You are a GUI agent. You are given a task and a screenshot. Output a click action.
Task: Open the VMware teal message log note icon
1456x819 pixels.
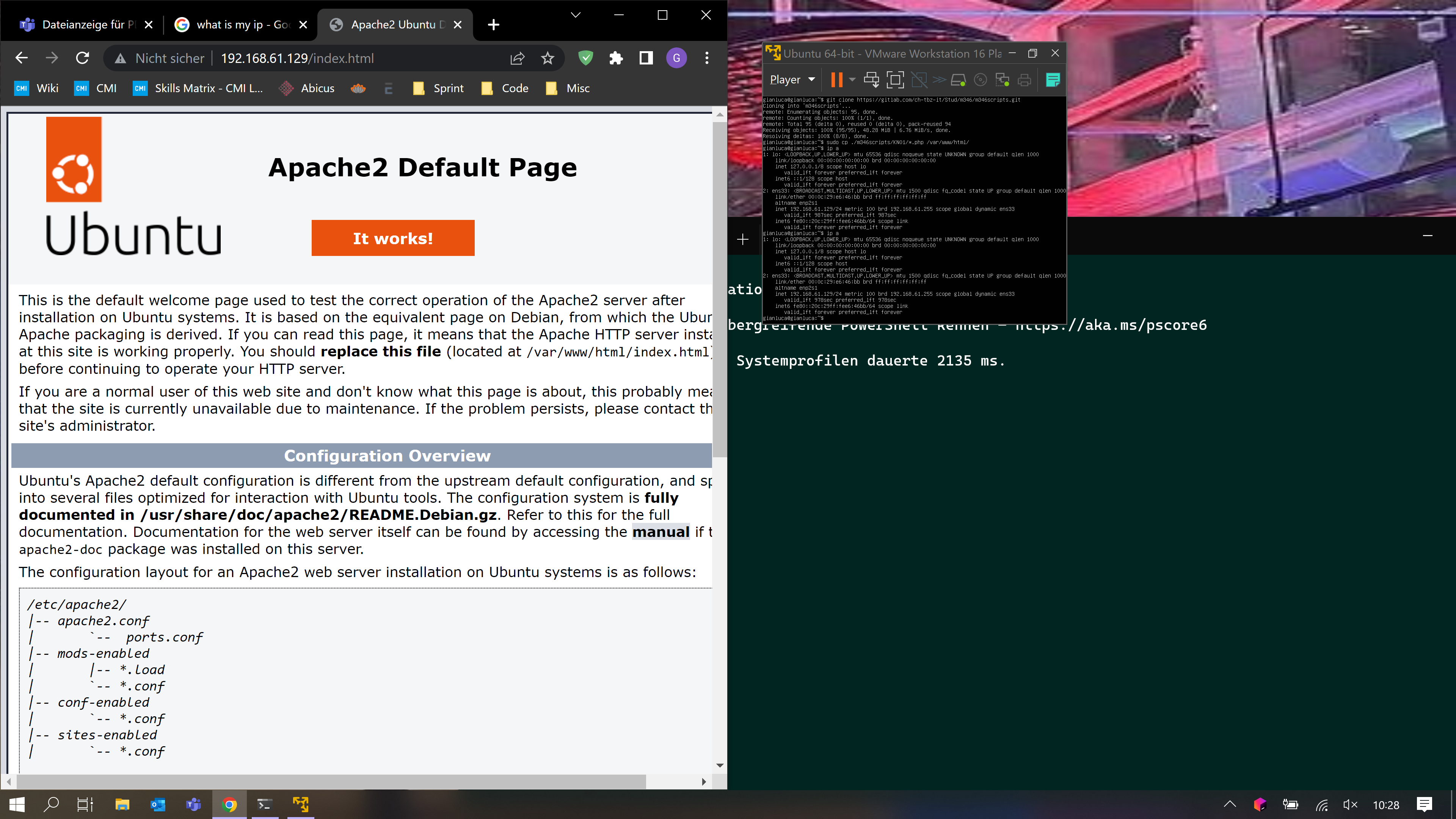[x=1053, y=80]
